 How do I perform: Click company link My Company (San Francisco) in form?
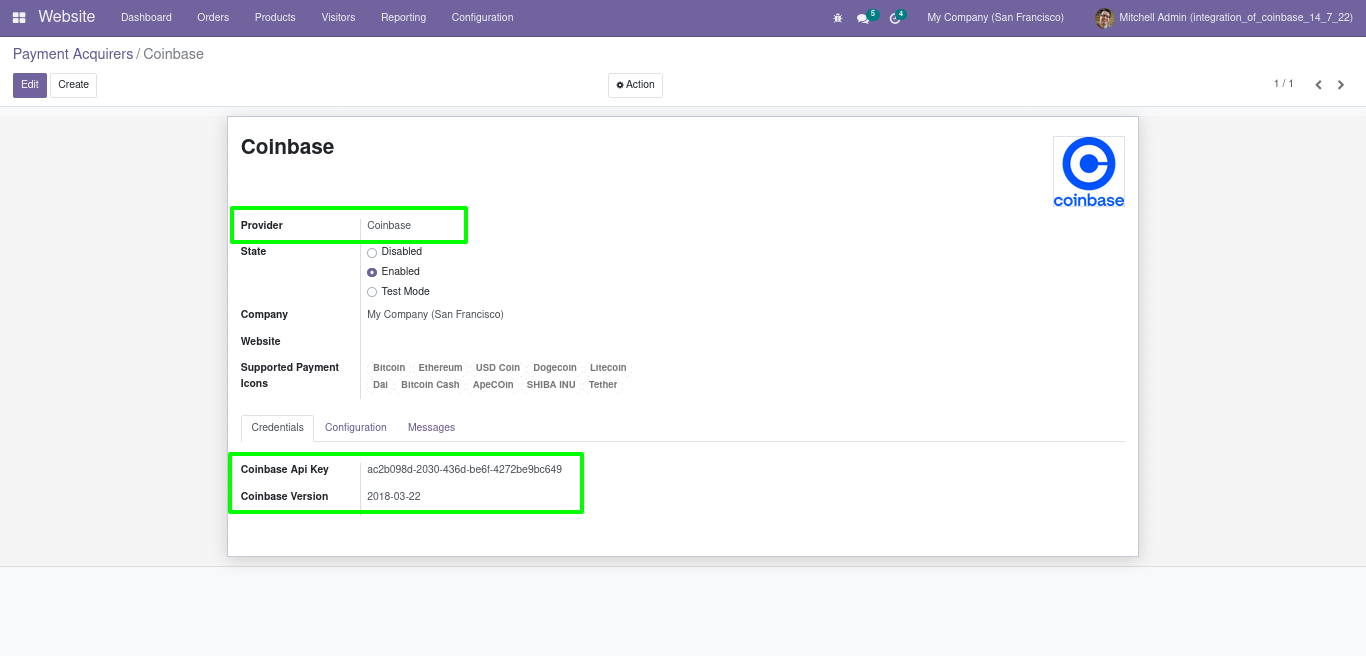pos(435,315)
